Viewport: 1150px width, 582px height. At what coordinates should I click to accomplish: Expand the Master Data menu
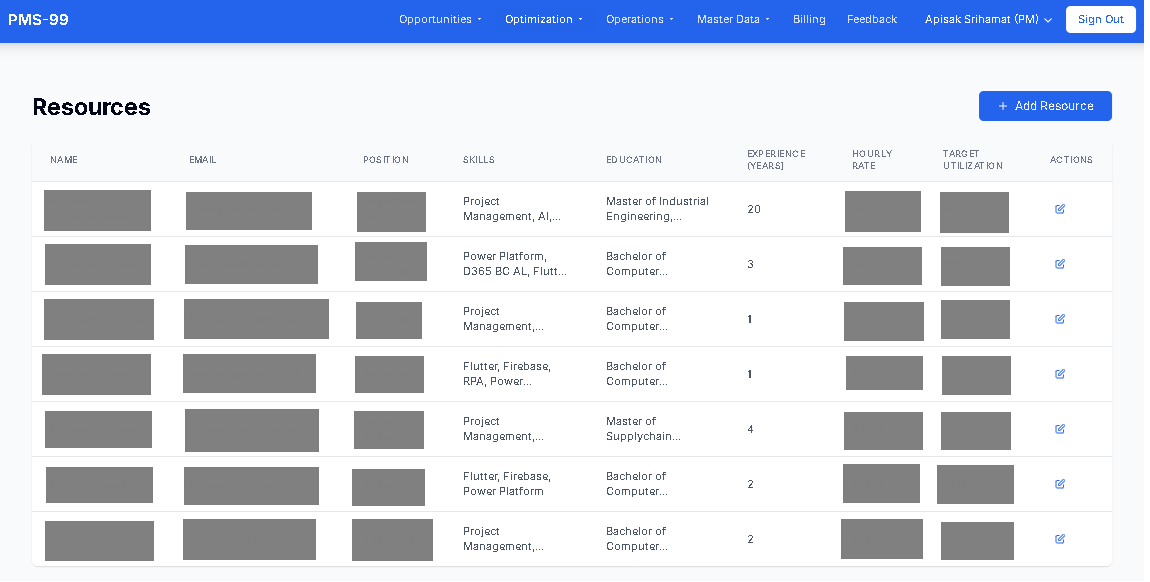pos(733,19)
